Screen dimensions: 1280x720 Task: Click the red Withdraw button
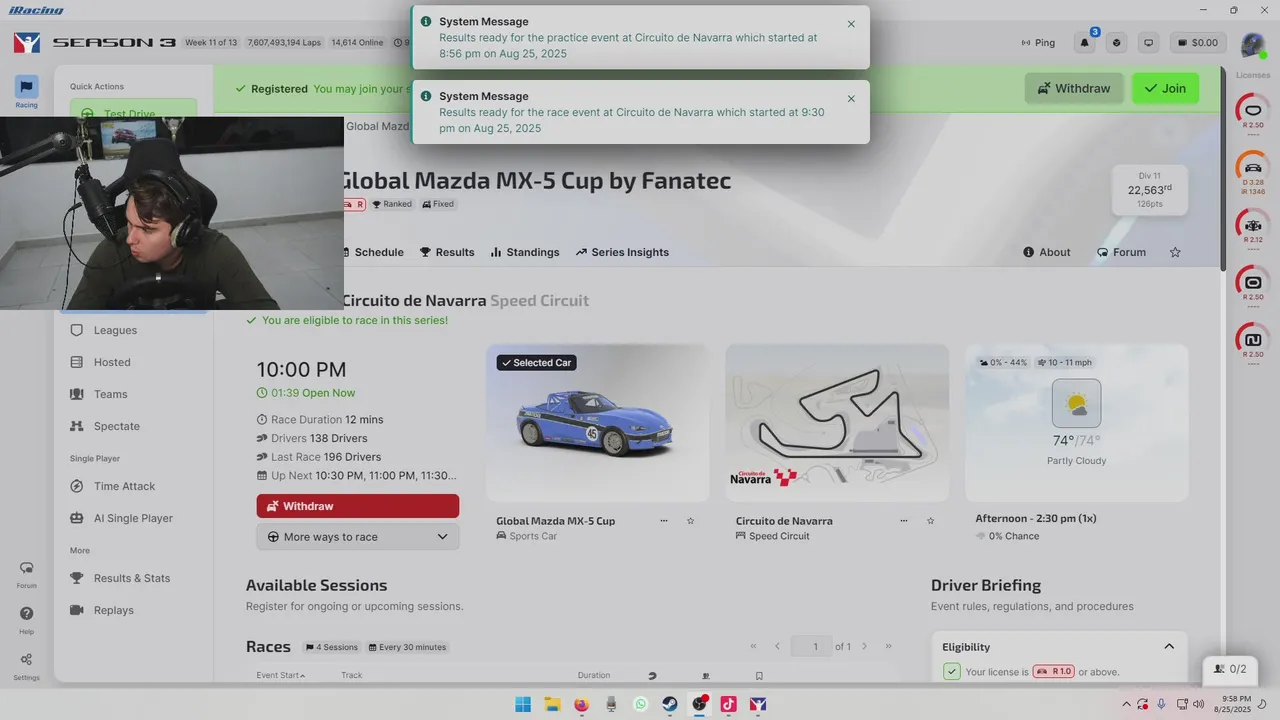358,506
